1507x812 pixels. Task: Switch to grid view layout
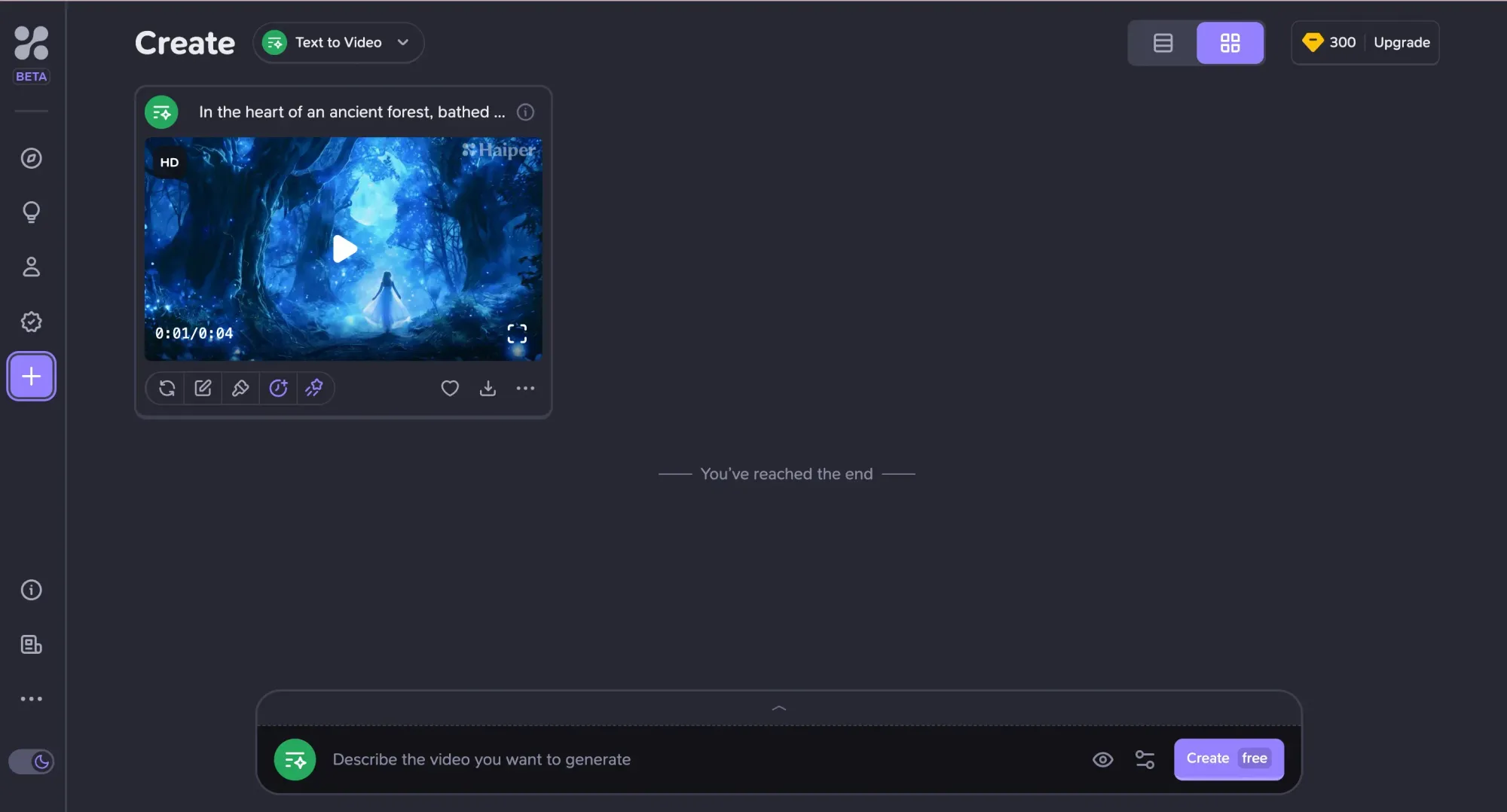click(1230, 43)
